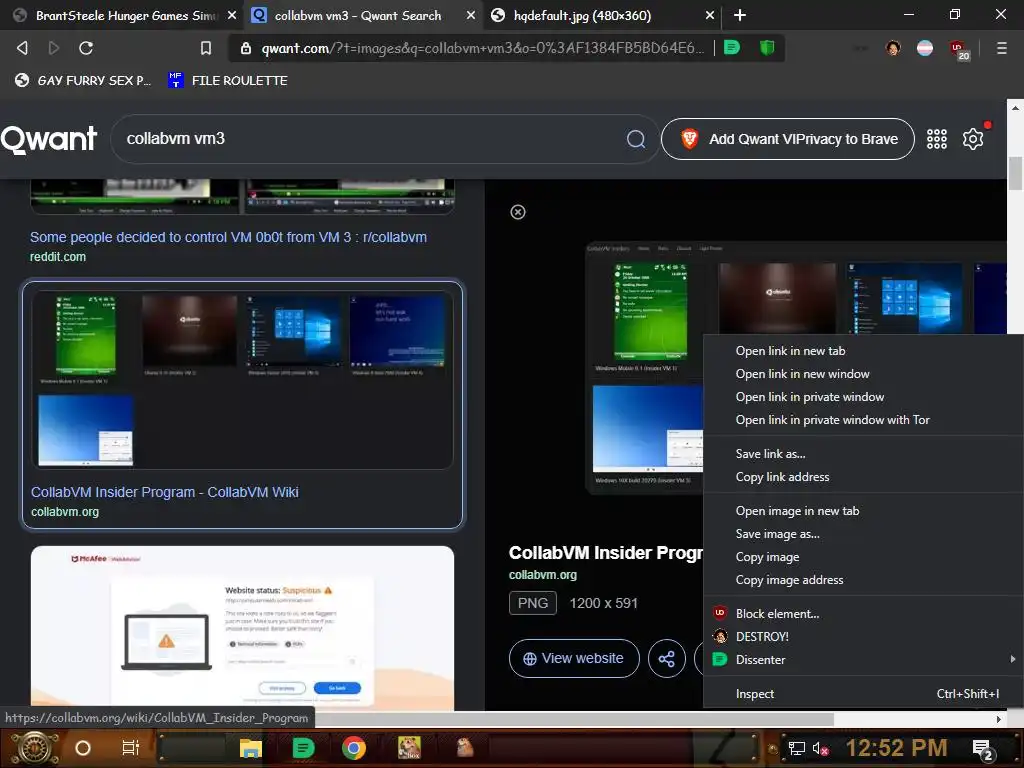Open the FILE ROULETTE bookmark
The width and height of the screenshot is (1024, 768).
[x=228, y=80]
